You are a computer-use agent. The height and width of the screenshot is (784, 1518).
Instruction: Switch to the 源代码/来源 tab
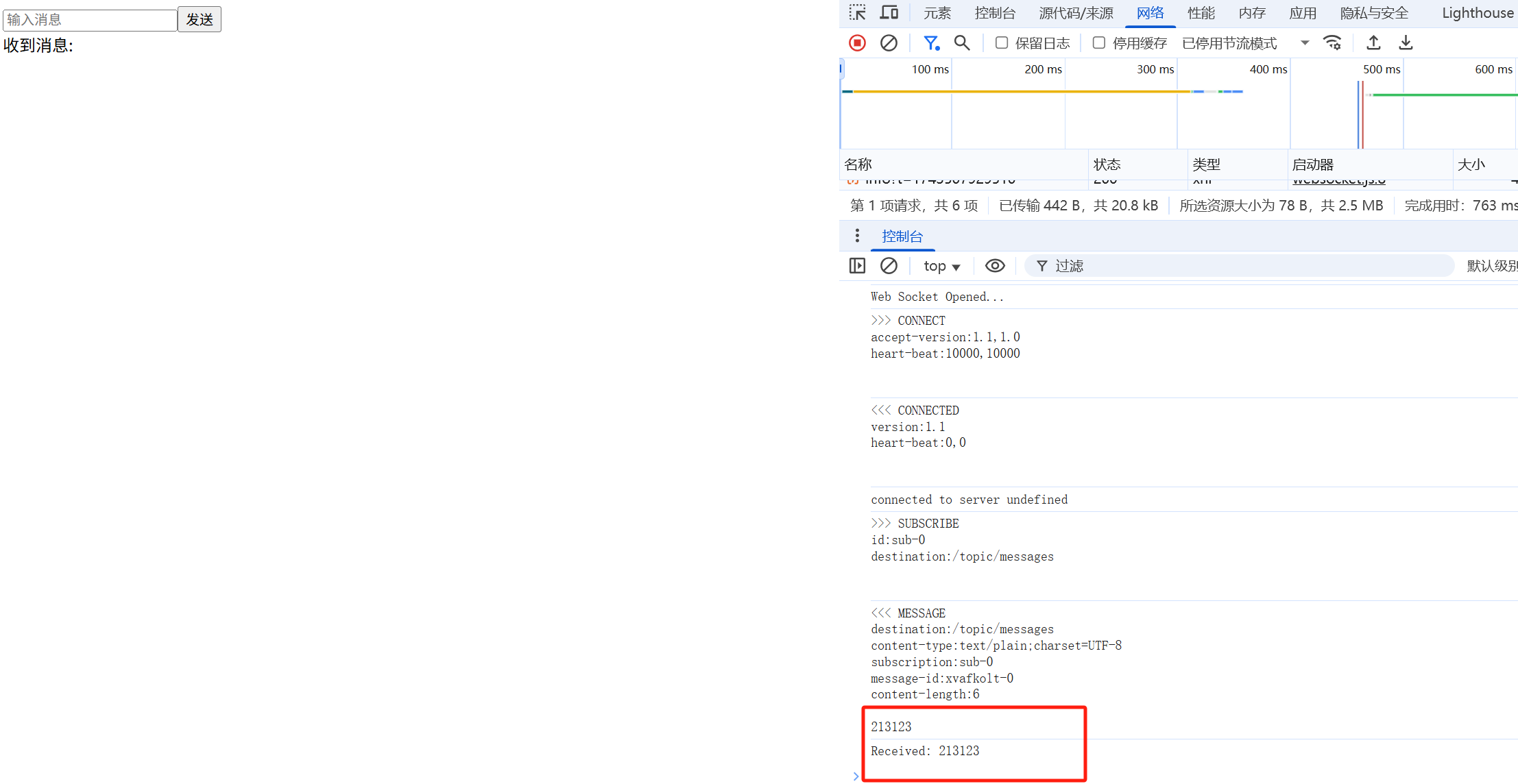(x=1076, y=13)
